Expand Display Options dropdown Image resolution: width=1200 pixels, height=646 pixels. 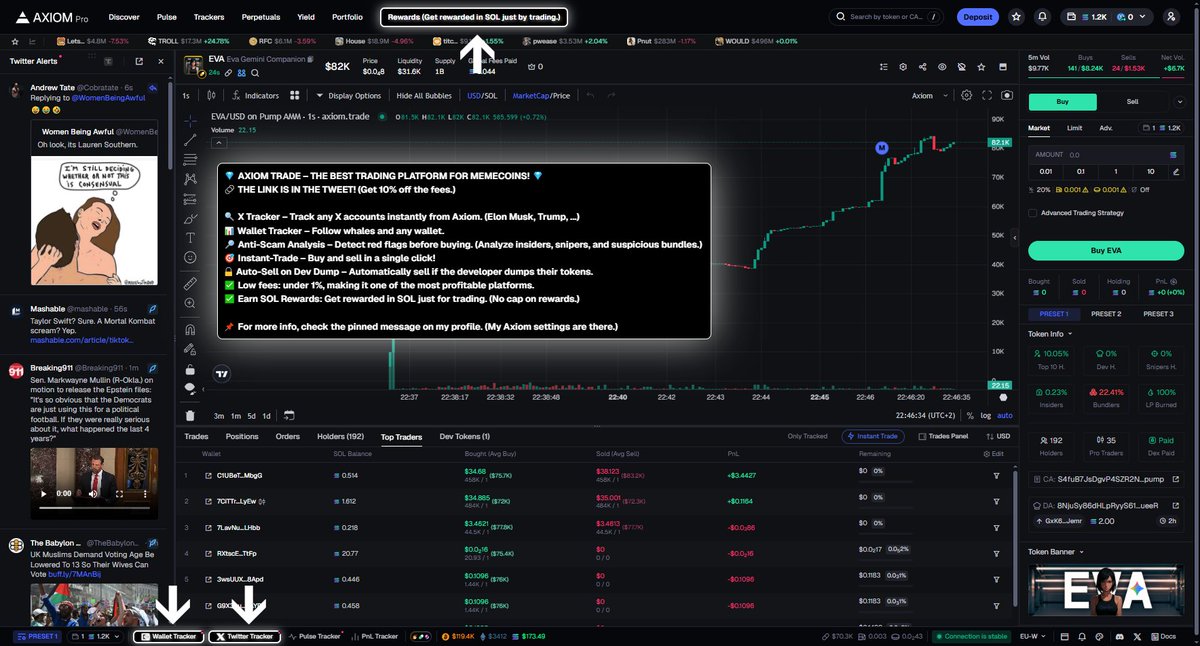349,96
